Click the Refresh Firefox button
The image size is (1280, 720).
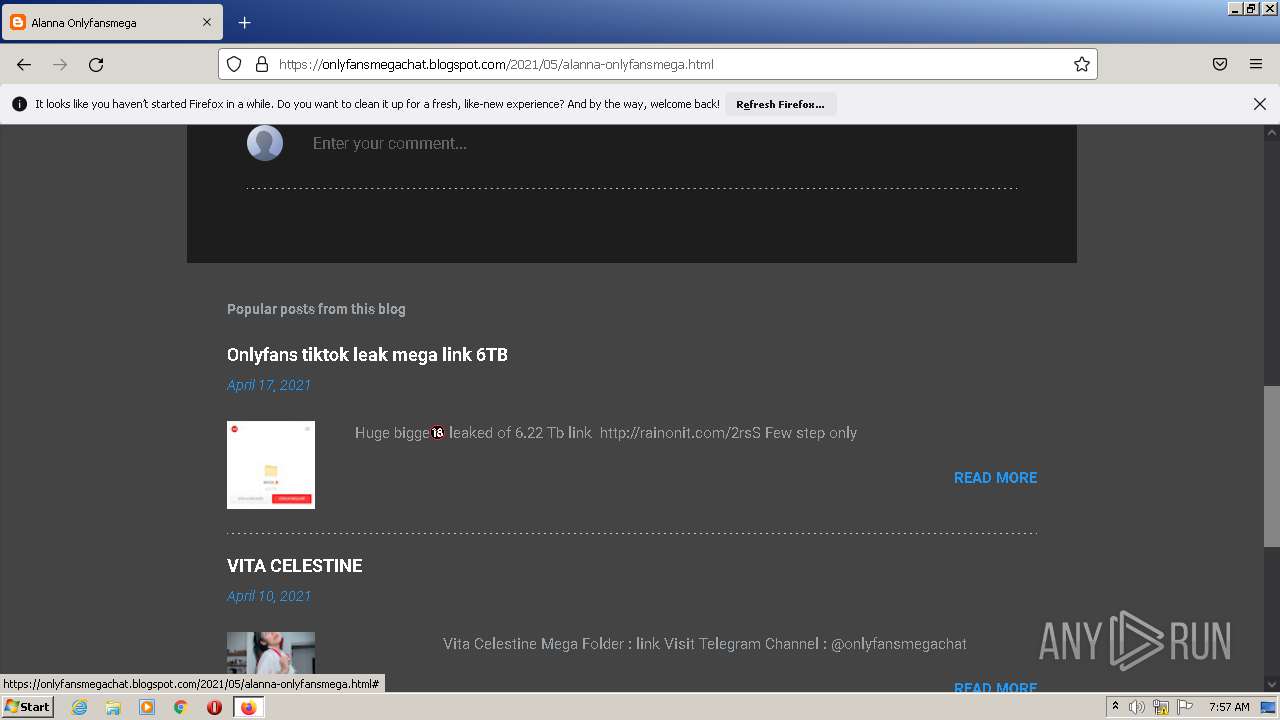pyautogui.click(x=780, y=104)
